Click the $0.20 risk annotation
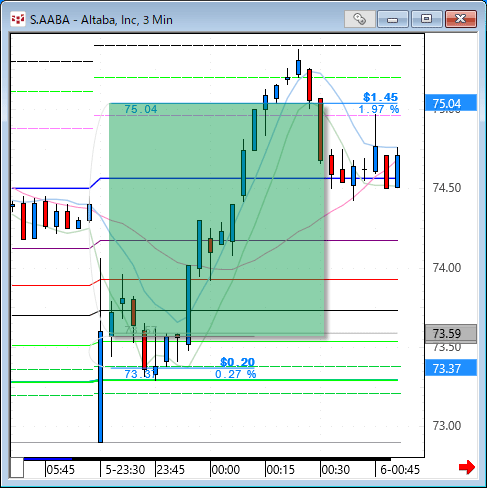The width and height of the screenshot is (487, 488). pos(237,362)
